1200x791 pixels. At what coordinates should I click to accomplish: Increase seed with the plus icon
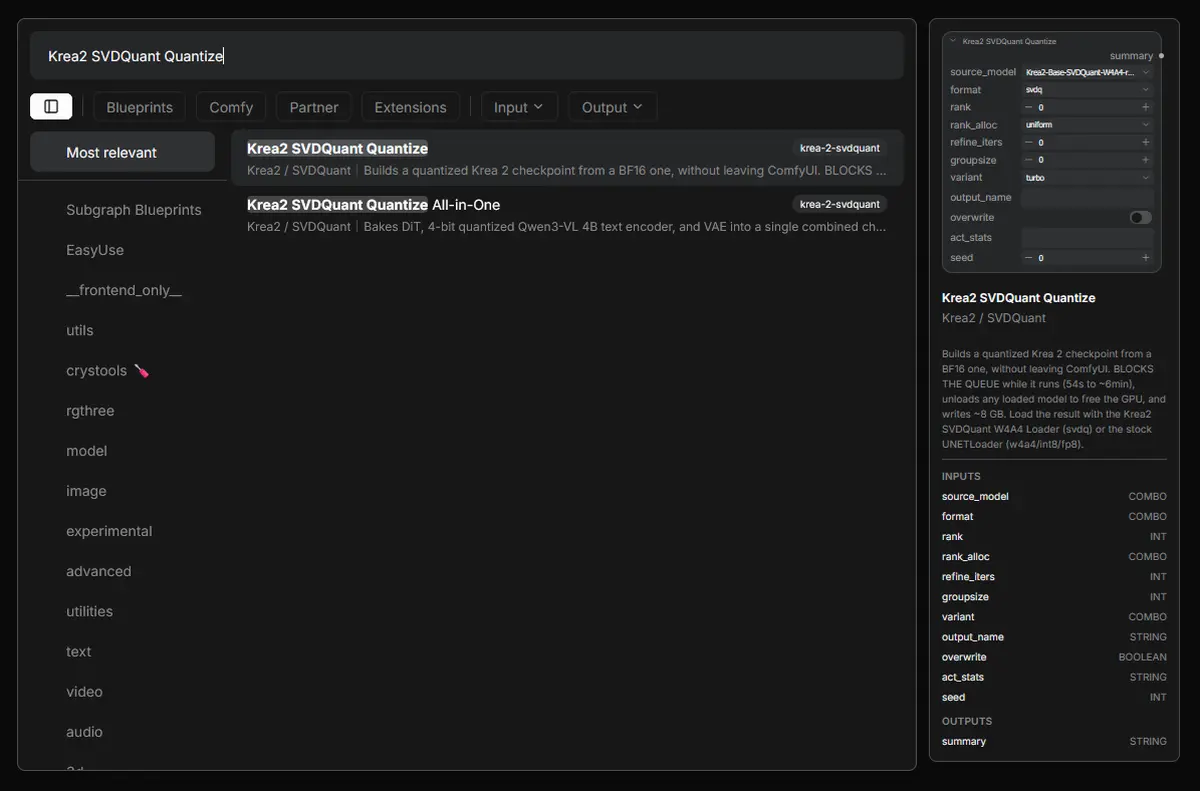[x=1145, y=257]
